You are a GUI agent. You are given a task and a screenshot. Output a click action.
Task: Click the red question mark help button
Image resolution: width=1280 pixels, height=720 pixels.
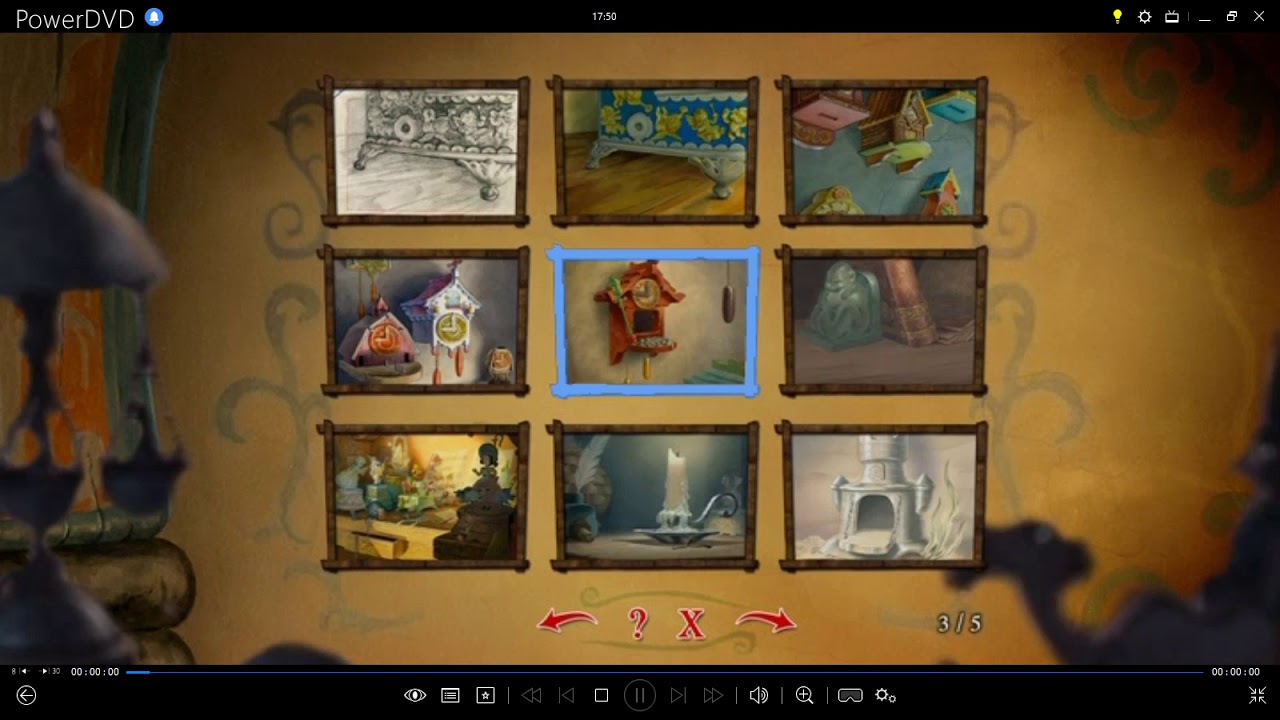(638, 623)
